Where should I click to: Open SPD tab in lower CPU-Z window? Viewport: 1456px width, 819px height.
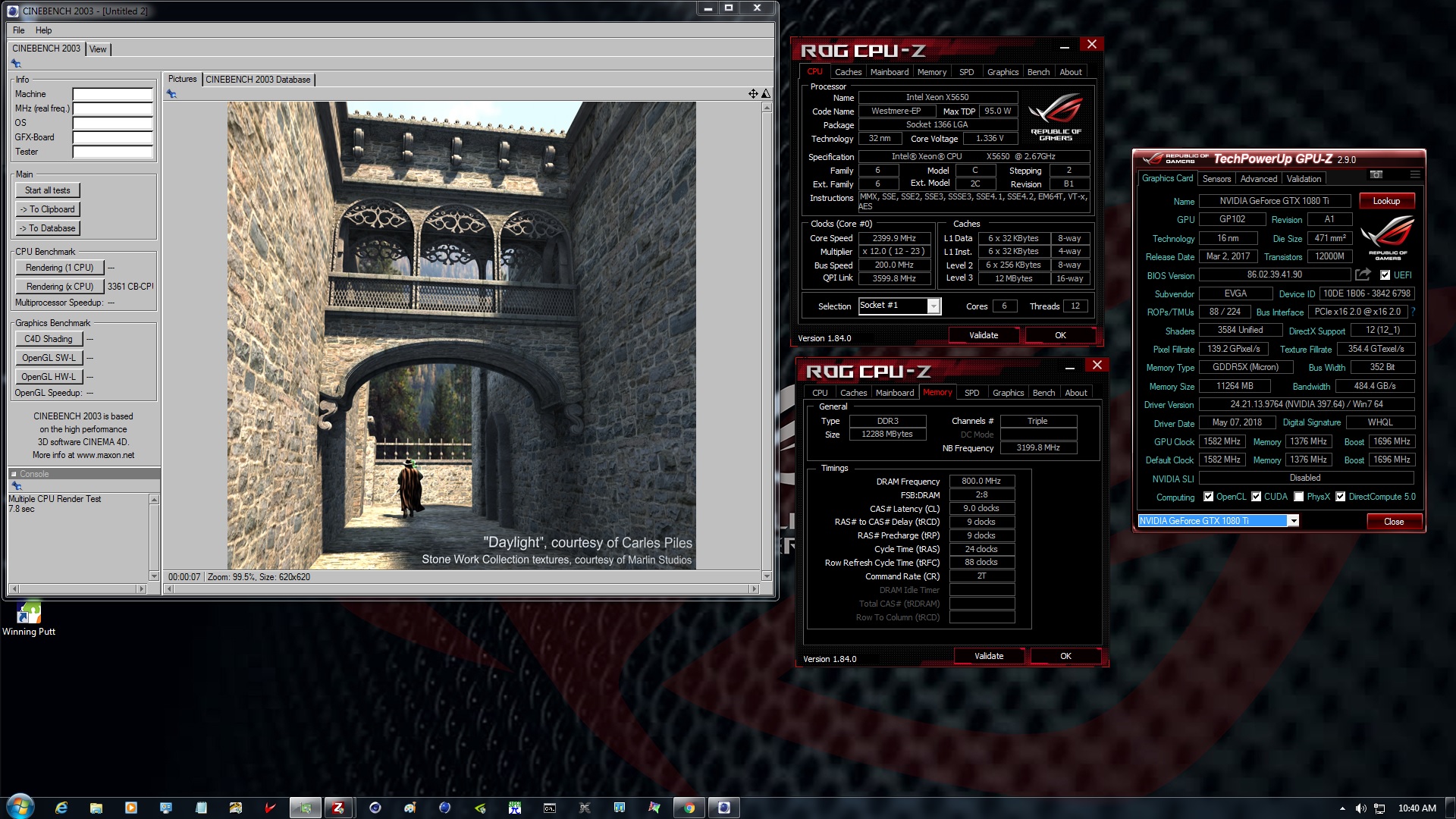click(x=971, y=393)
